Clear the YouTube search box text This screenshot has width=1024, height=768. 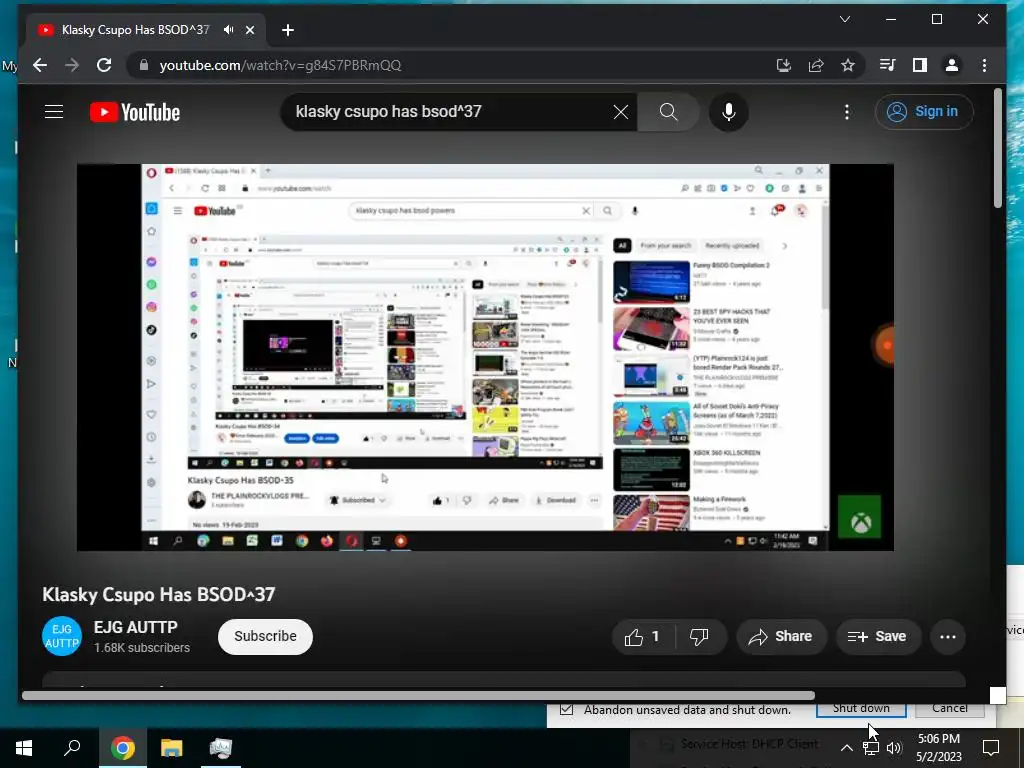(620, 112)
